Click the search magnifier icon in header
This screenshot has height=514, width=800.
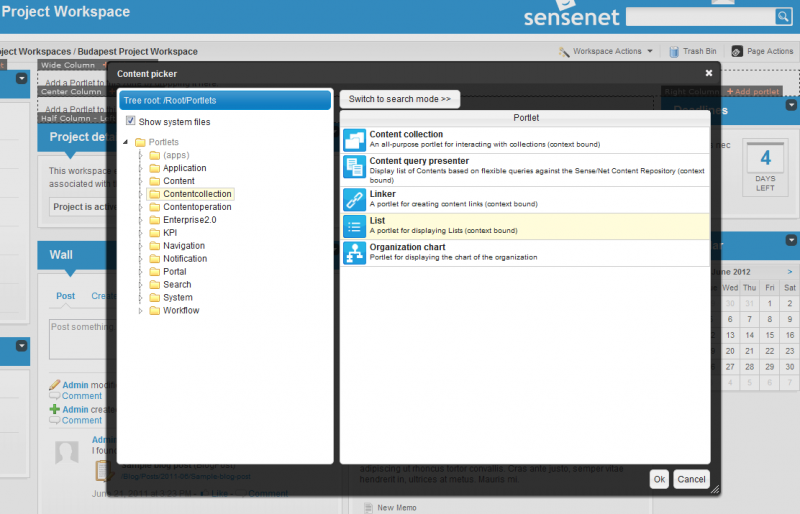click(783, 17)
